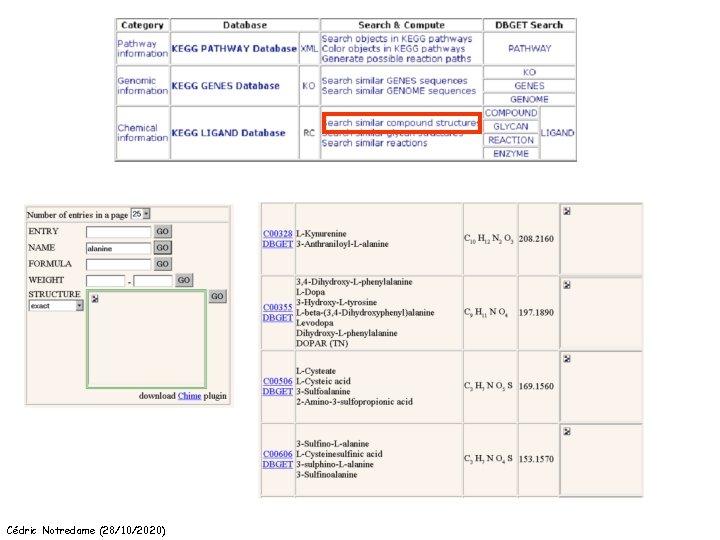The height and width of the screenshot is (540, 720).
Task: Click the broken image icon in the STRUCTURE box
Action: [95, 299]
